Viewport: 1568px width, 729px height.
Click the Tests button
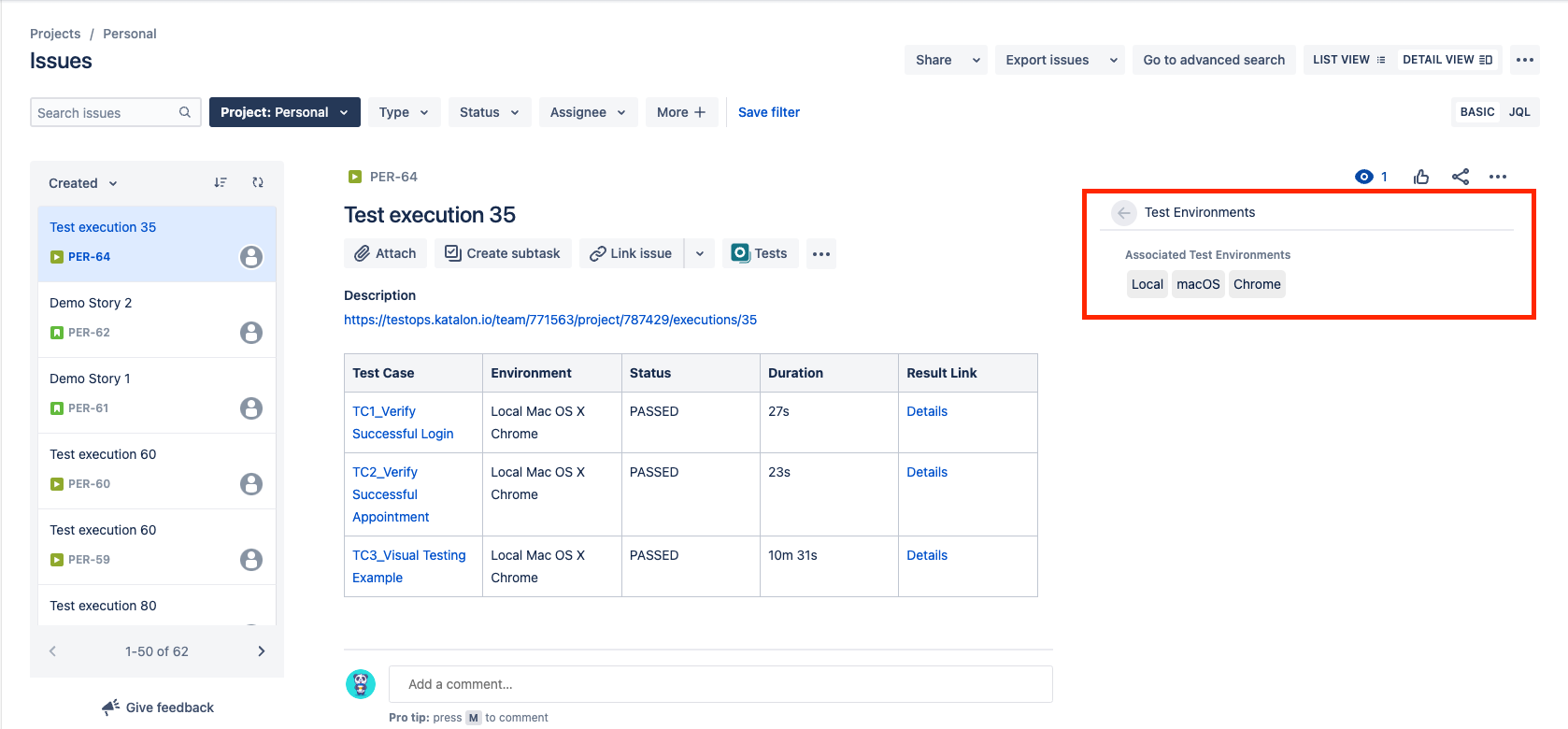(x=760, y=253)
